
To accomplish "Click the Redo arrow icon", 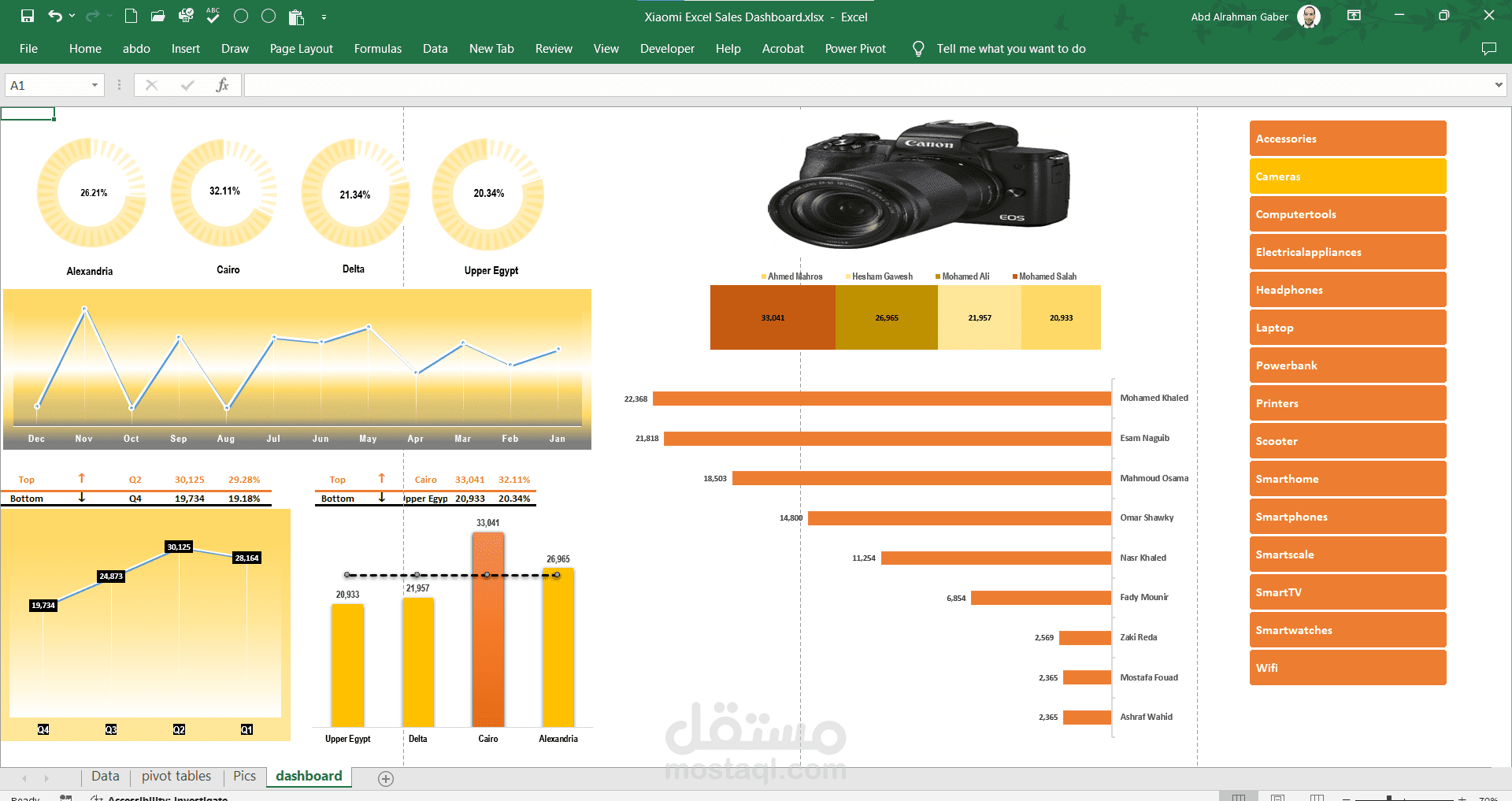I will [x=92, y=16].
